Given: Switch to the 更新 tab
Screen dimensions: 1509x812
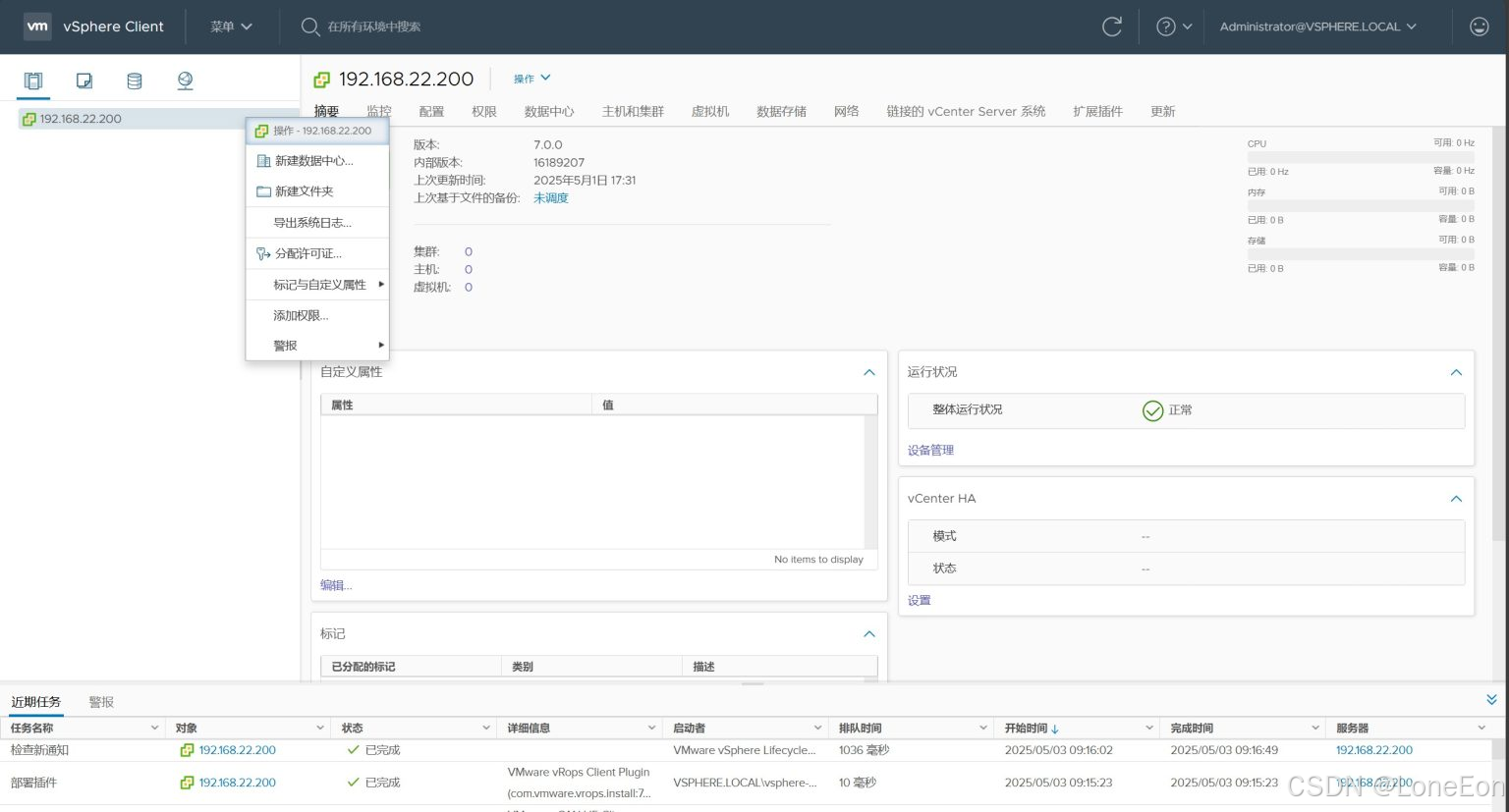Looking at the screenshot, I should [x=1163, y=112].
